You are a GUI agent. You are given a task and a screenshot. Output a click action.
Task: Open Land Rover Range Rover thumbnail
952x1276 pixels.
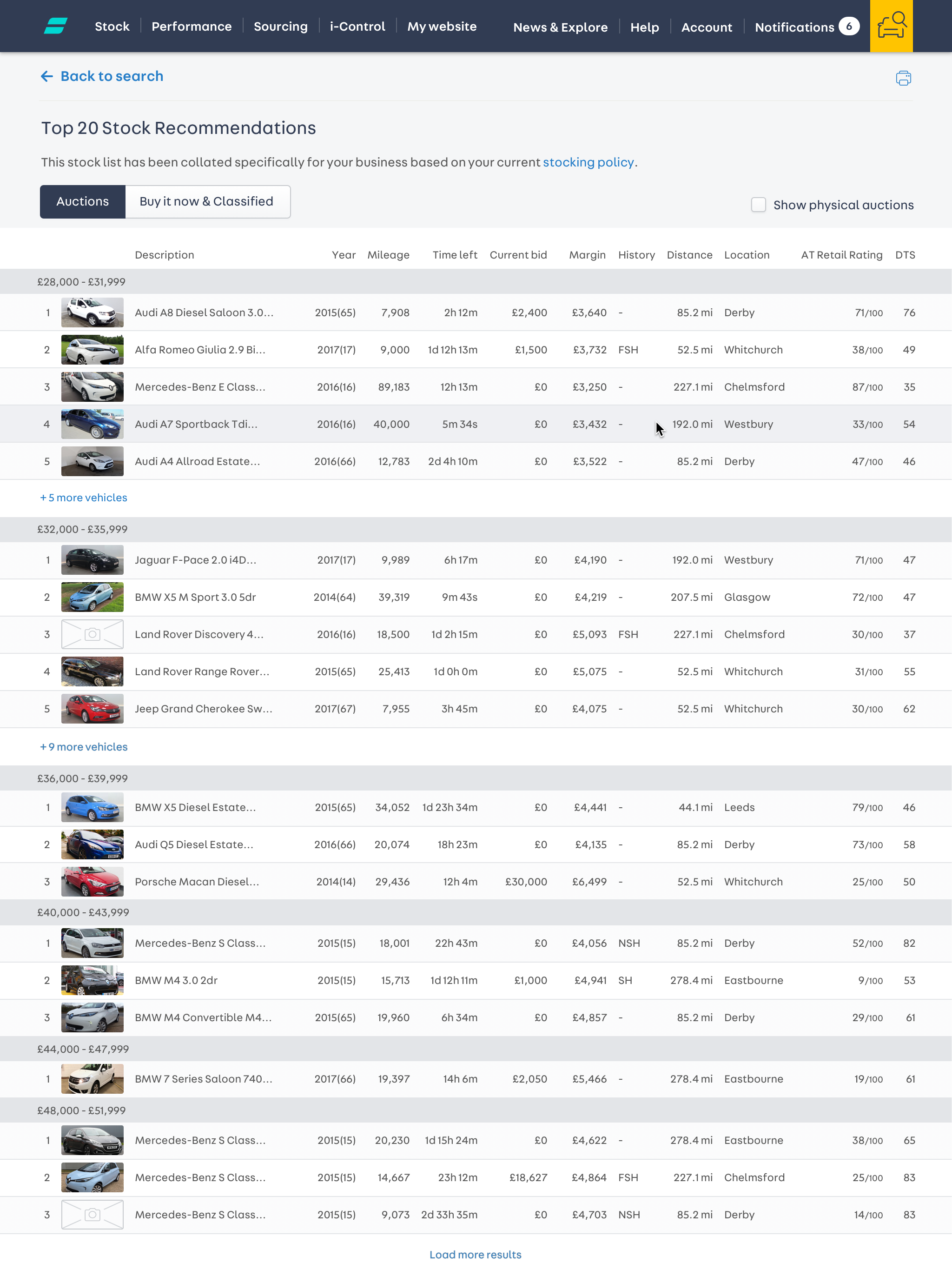click(92, 671)
